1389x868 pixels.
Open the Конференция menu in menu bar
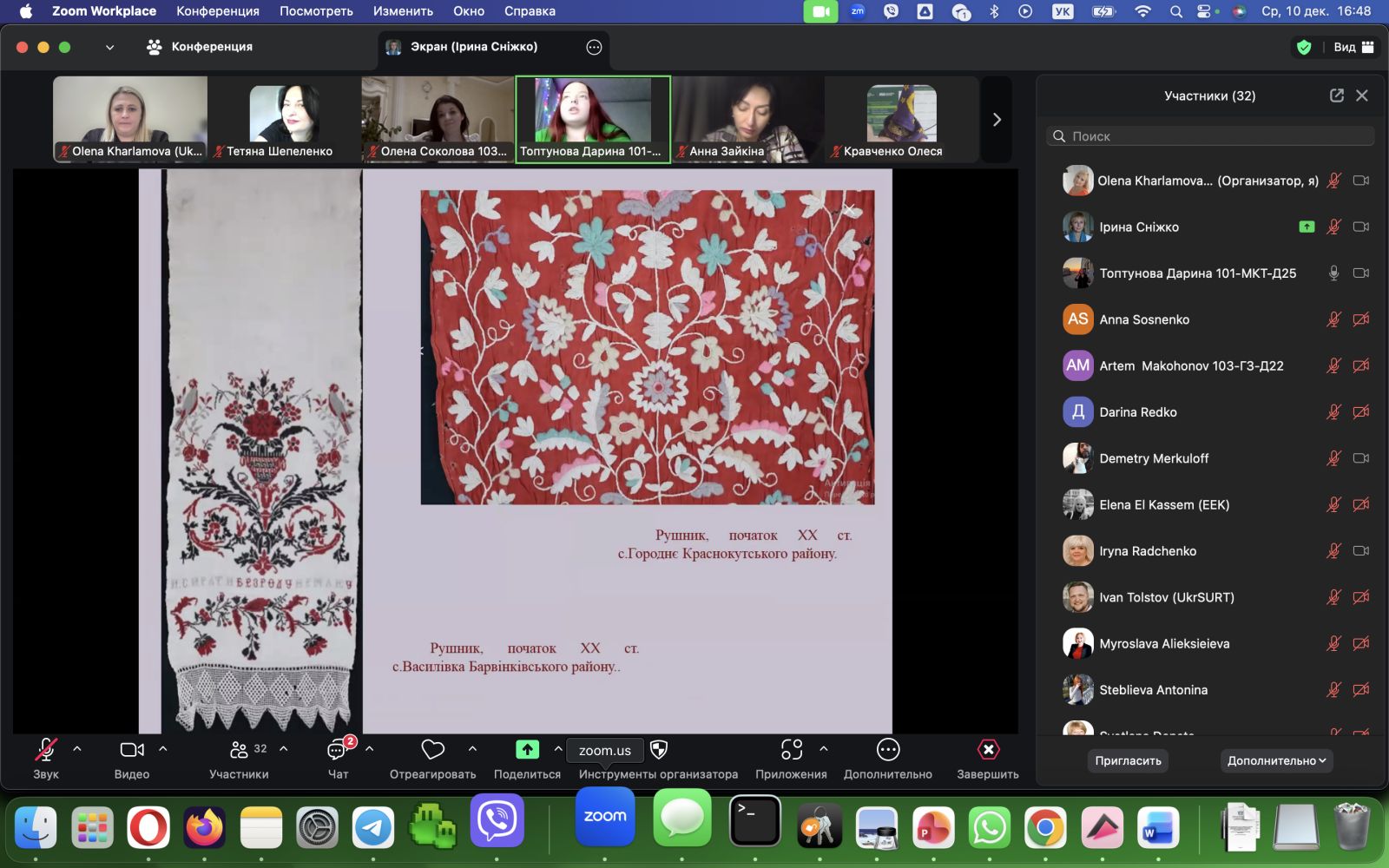(217, 11)
